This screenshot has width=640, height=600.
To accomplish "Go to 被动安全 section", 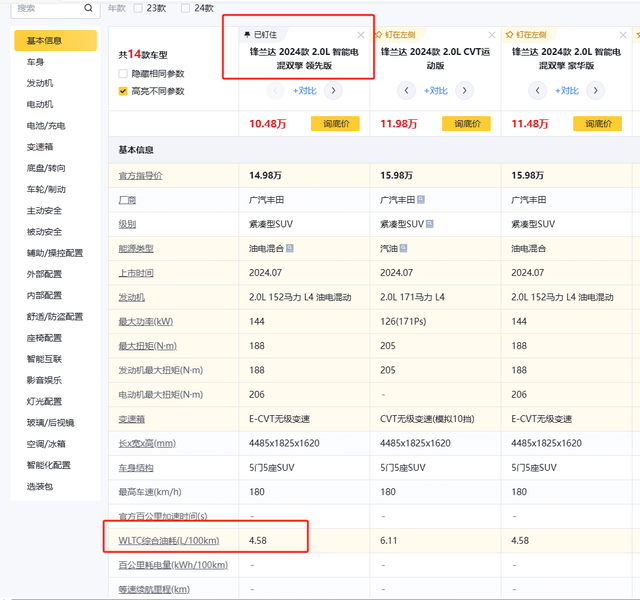I will [44, 232].
